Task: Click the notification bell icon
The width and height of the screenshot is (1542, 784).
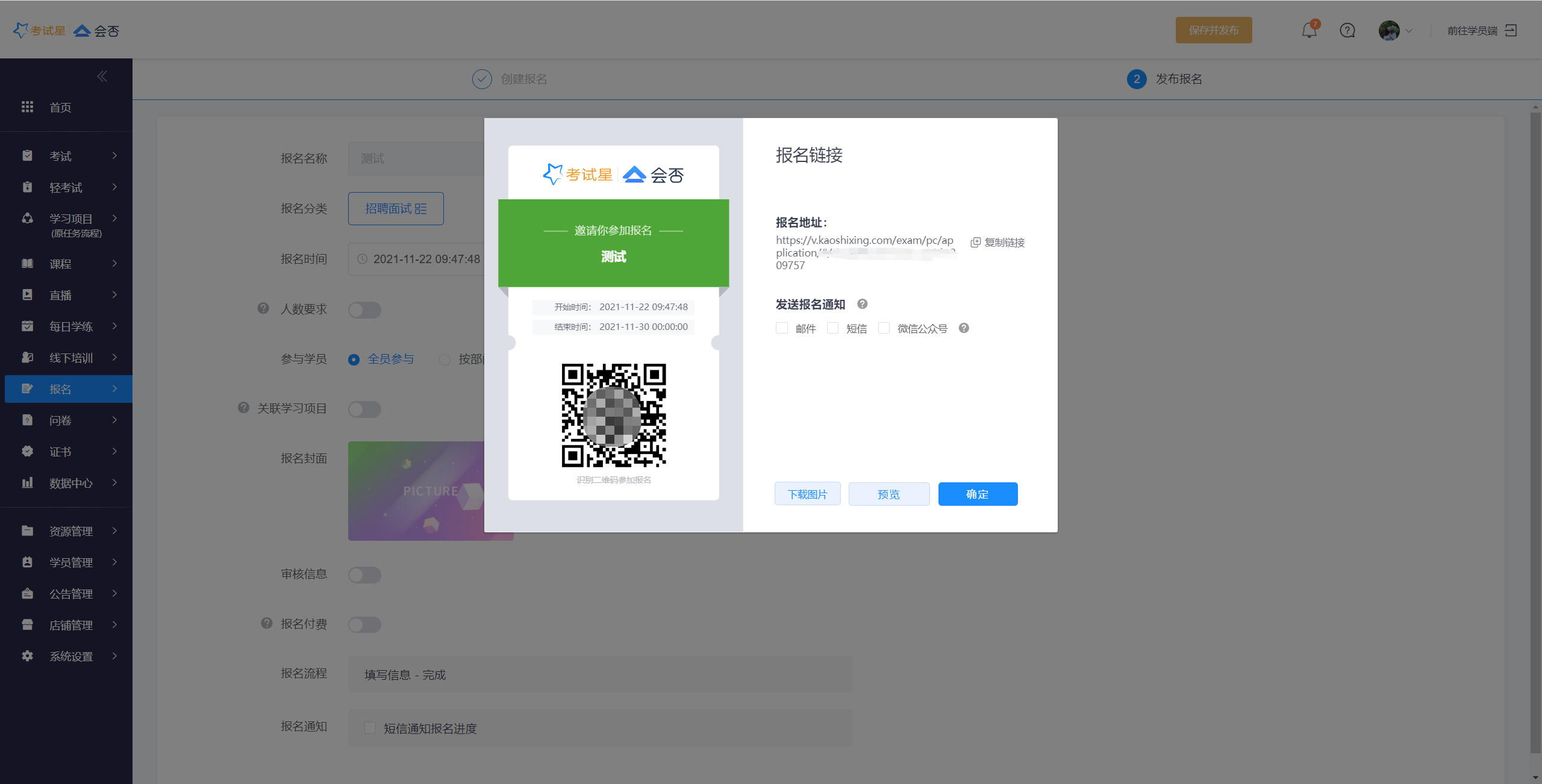Action: pos(1309,30)
